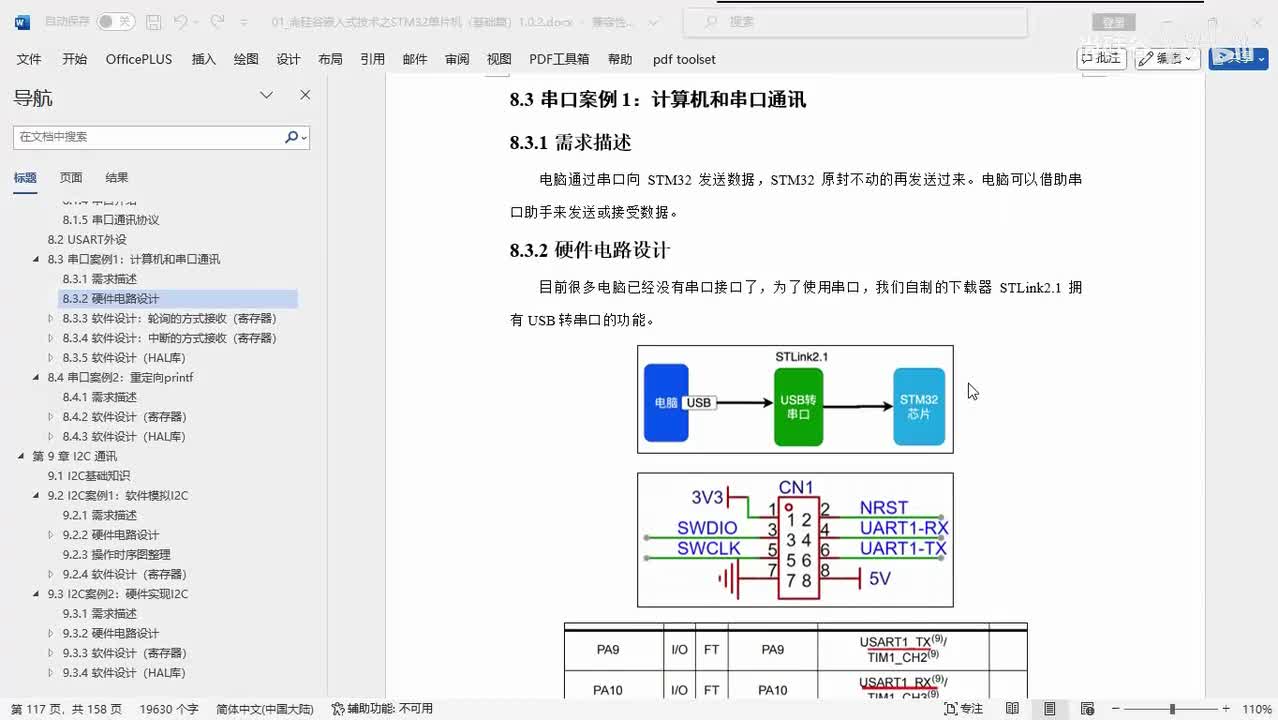1278x720 pixels.
Task: Click the 19630 个字 word count
Action: 169,709
